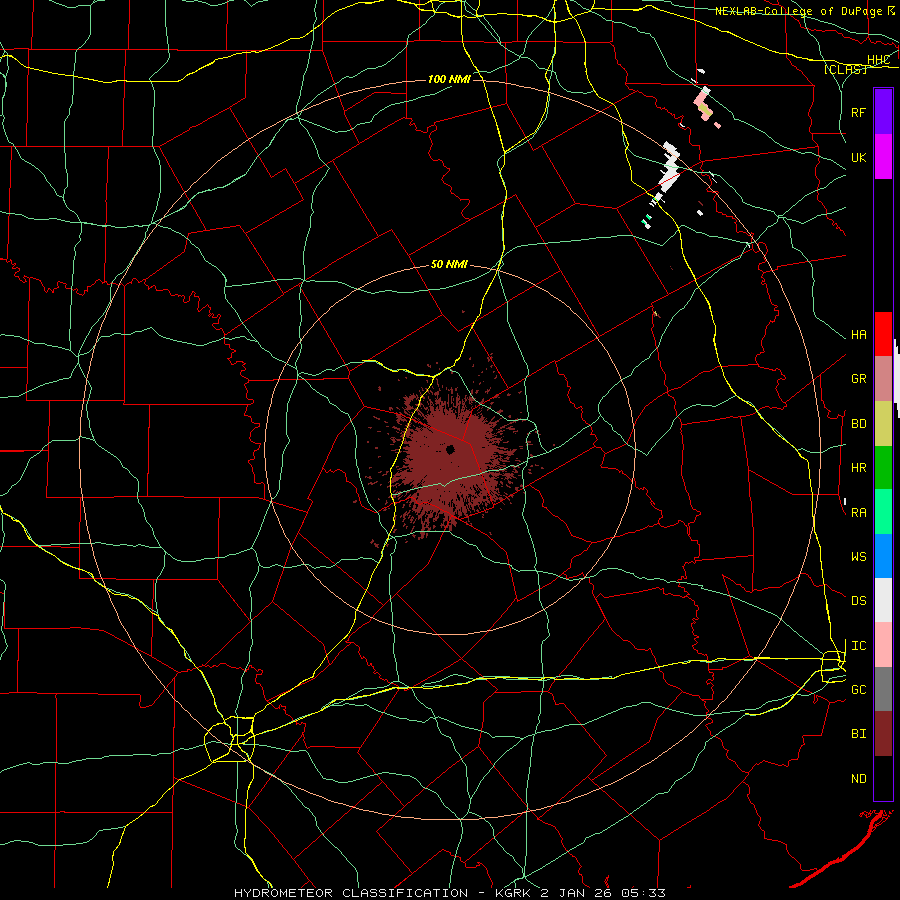Click the WS legend label

tap(859, 557)
